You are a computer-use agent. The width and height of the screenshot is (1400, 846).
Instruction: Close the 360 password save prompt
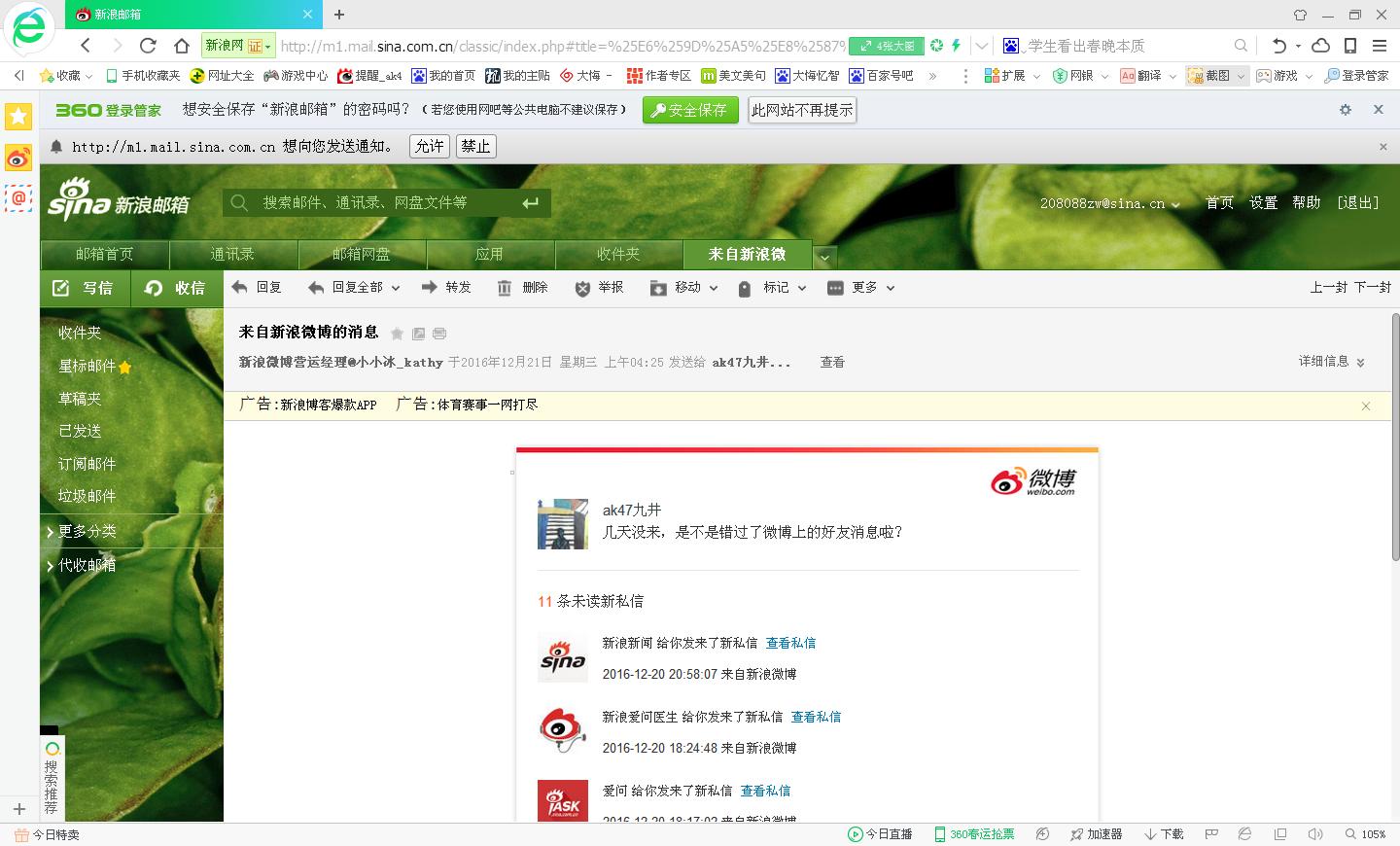1378,110
